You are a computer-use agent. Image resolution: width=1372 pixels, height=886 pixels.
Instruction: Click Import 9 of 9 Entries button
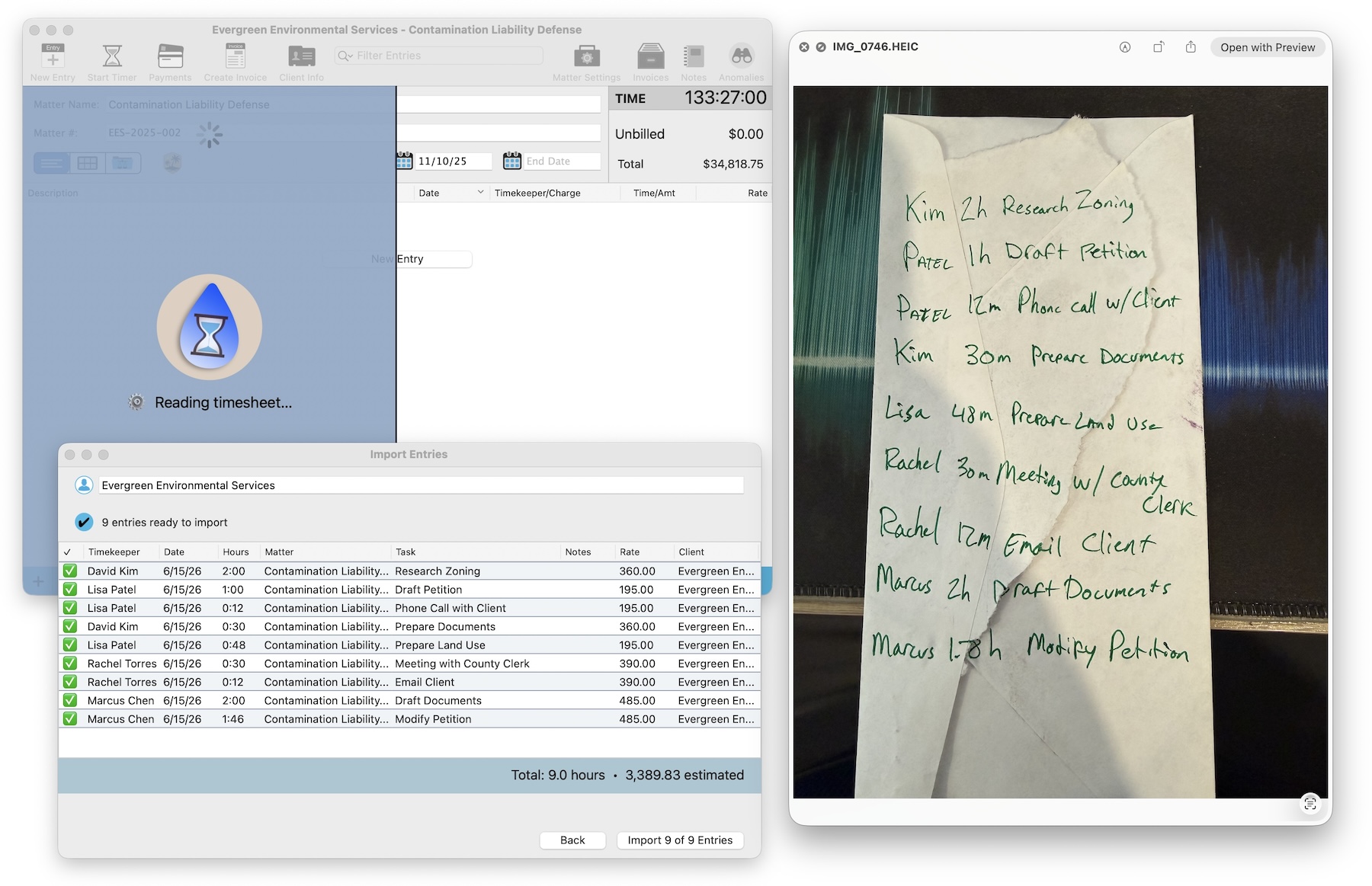click(x=680, y=840)
